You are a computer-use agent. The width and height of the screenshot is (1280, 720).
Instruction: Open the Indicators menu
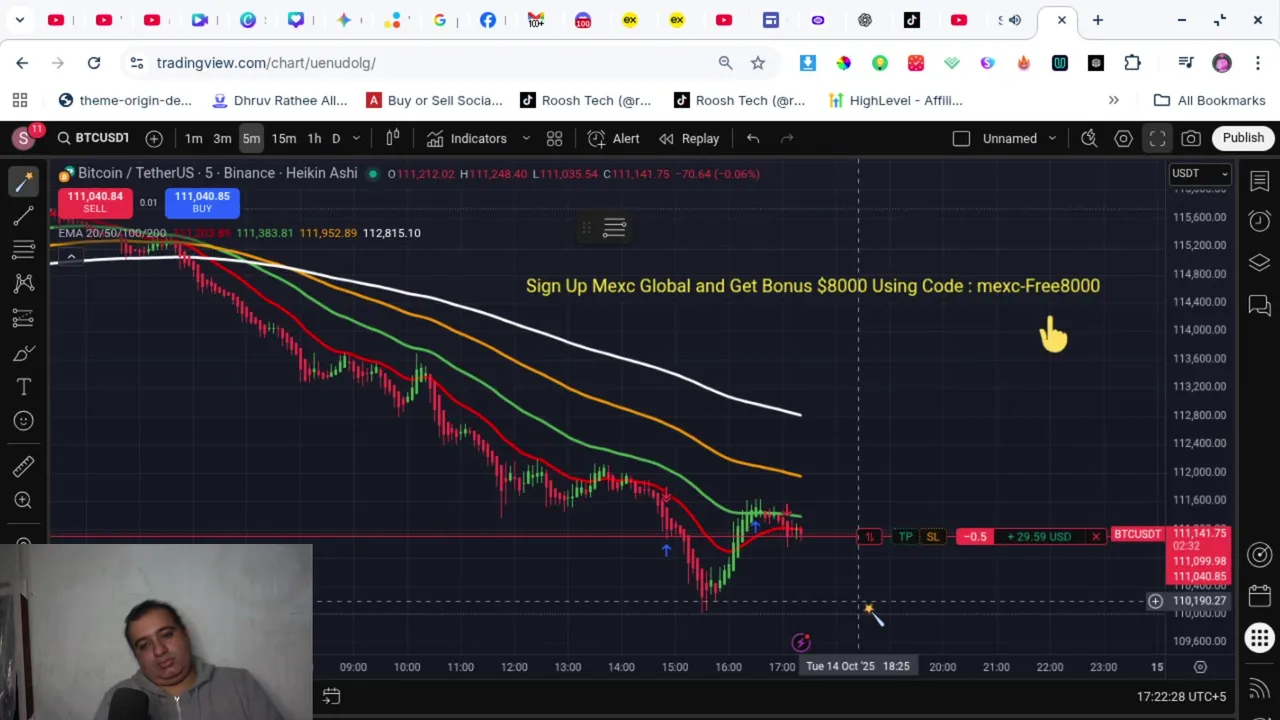[x=468, y=138]
